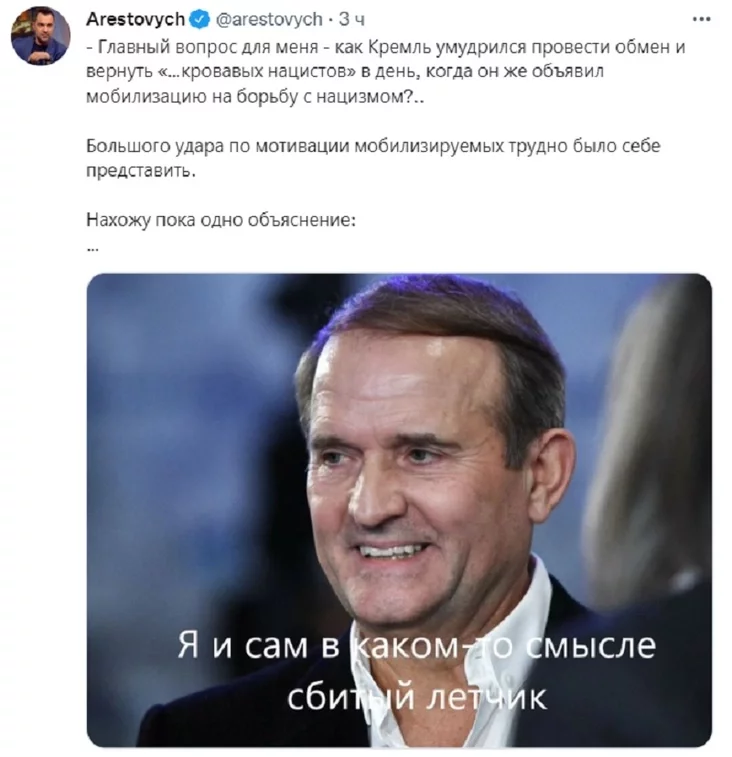Open the attached meme image
Viewport: 732px width, 757px height.
[x=399, y=510]
